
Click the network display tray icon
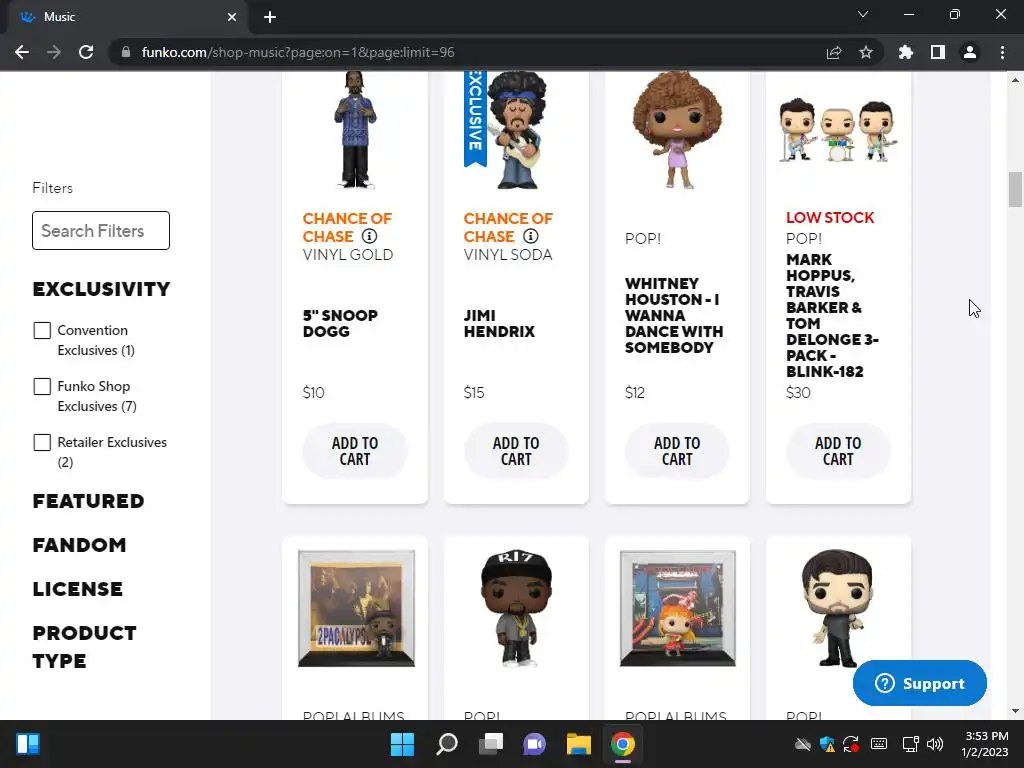click(910, 744)
